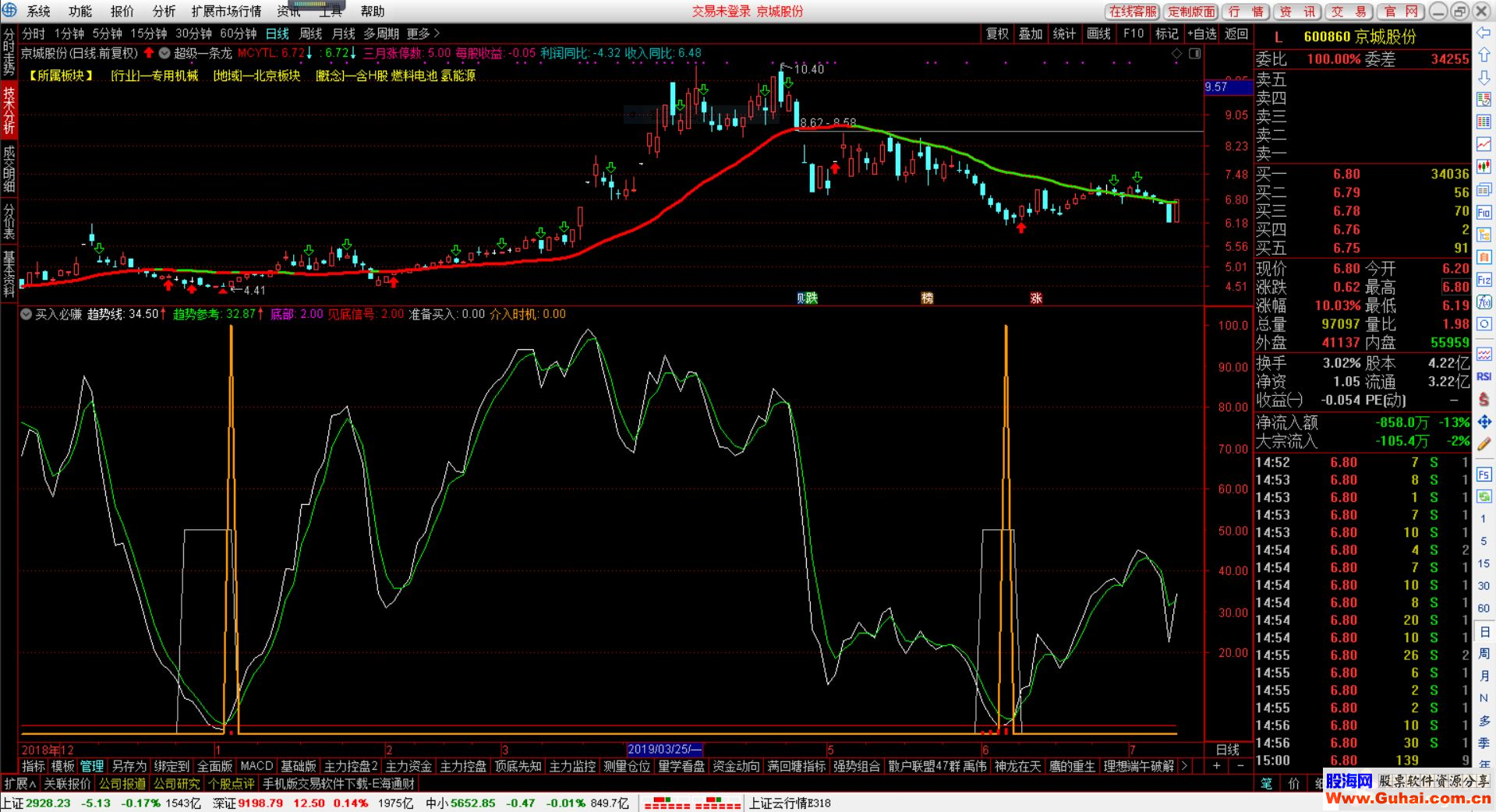Image resolution: width=1496 pixels, height=812 pixels.
Task: Select the 月线 monthly chart period
Action: [343, 34]
